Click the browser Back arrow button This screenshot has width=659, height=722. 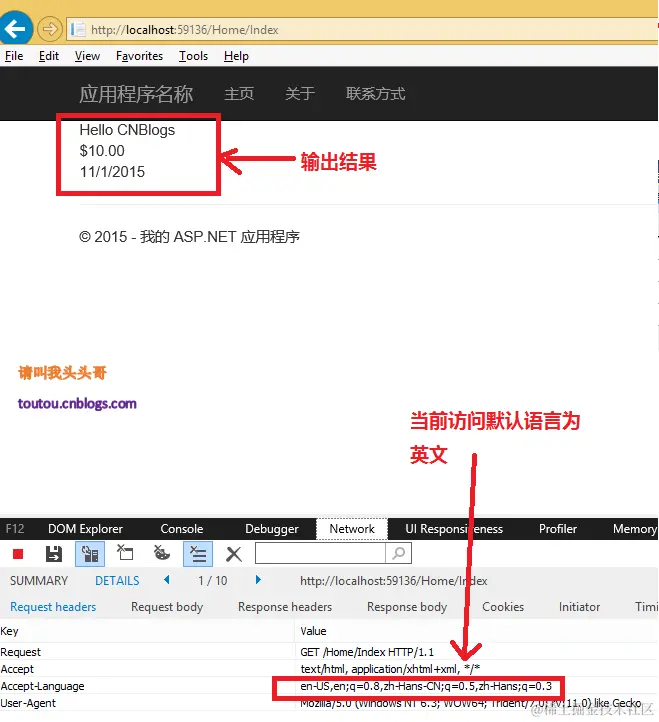(15, 29)
